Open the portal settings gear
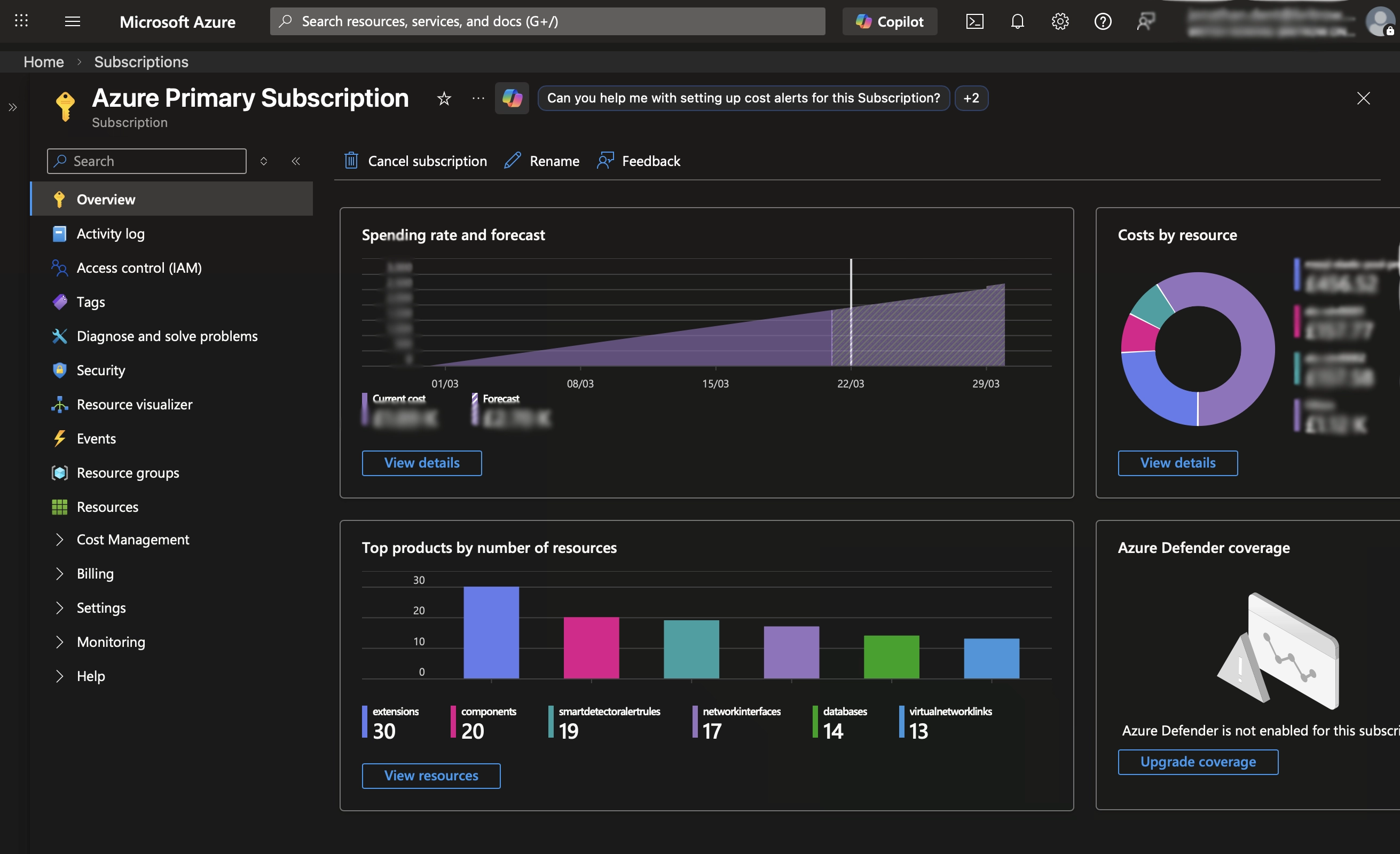The width and height of the screenshot is (1400, 854). point(1059,21)
